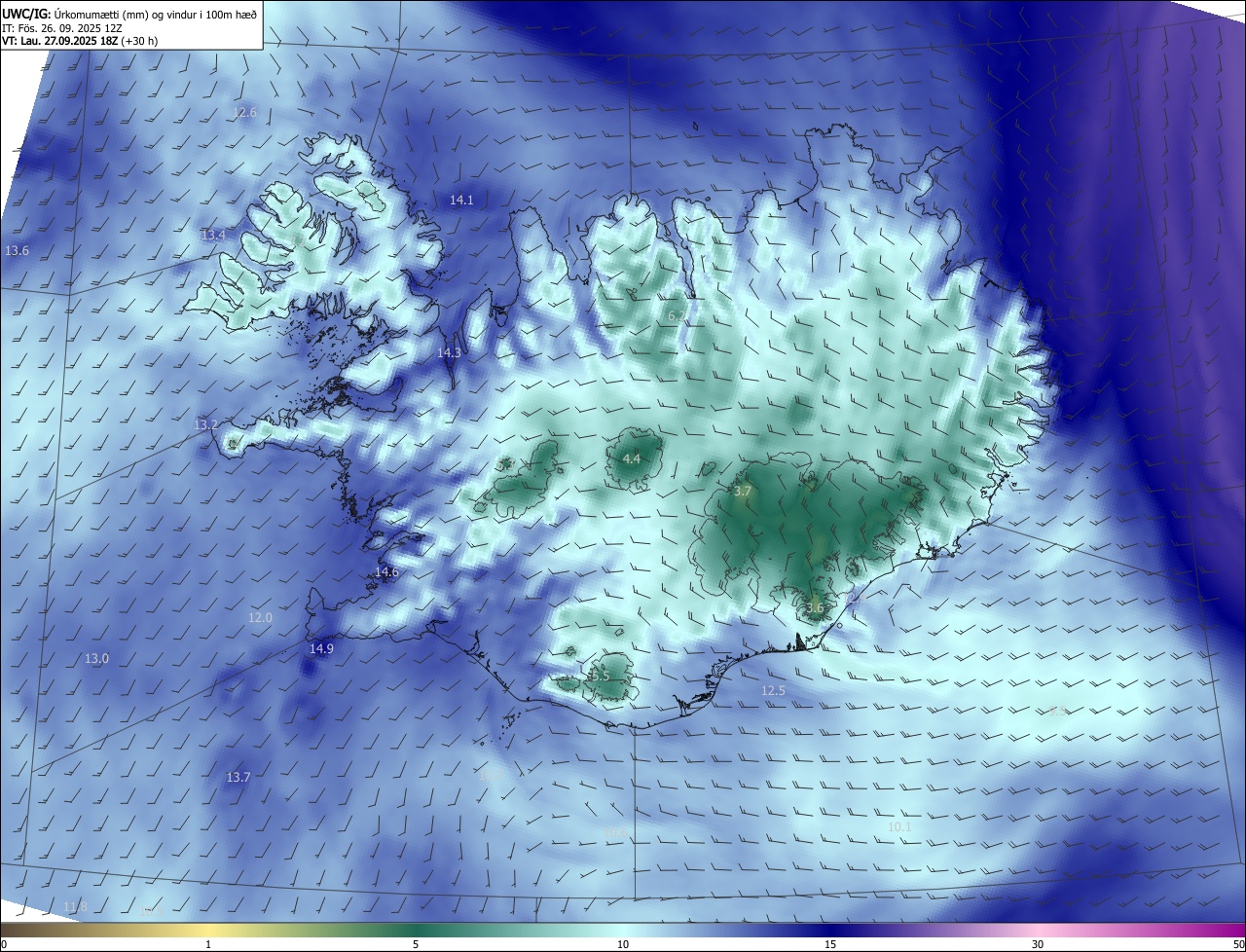Click the colorbar tick label 10

point(623,944)
